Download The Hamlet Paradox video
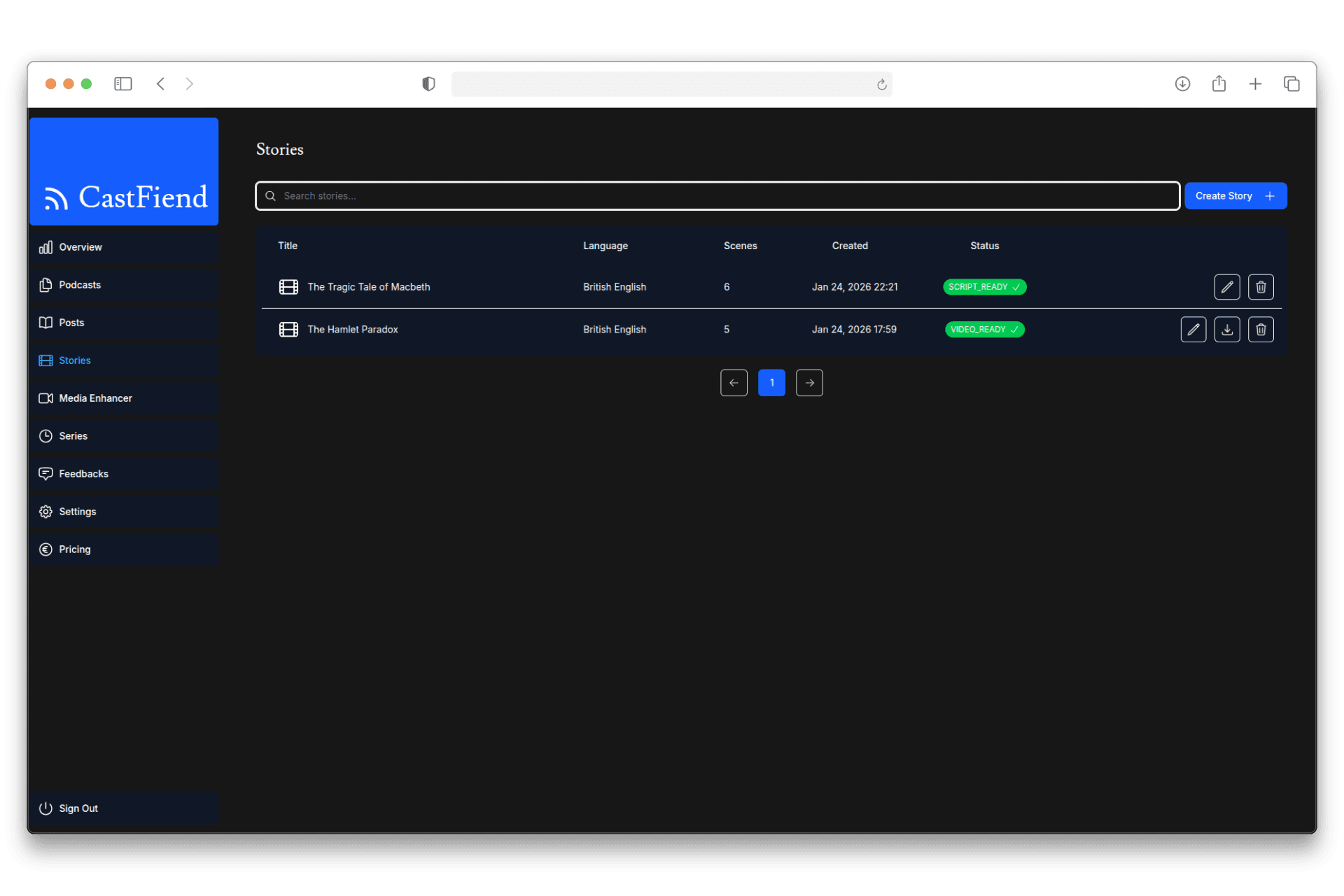 [x=1226, y=329]
